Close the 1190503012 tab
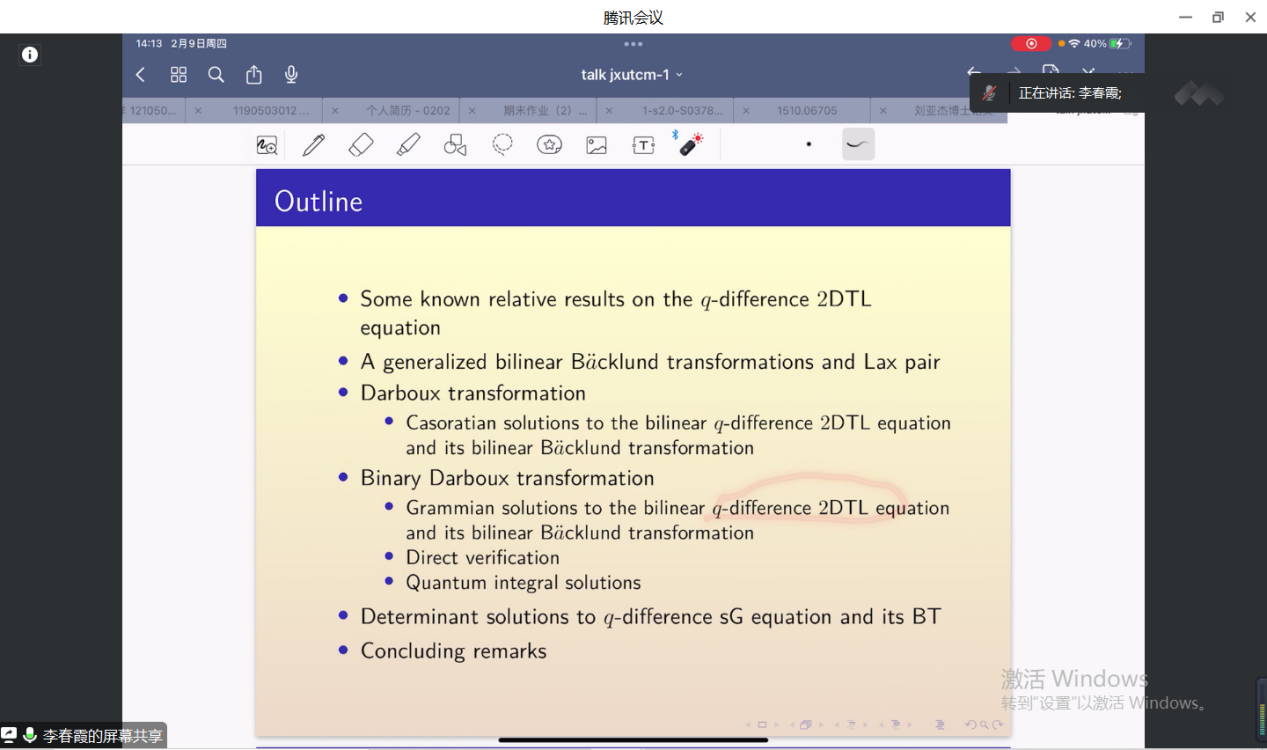This screenshot has height=750, width=1267. pyautogui.click(x=198, y=111)
